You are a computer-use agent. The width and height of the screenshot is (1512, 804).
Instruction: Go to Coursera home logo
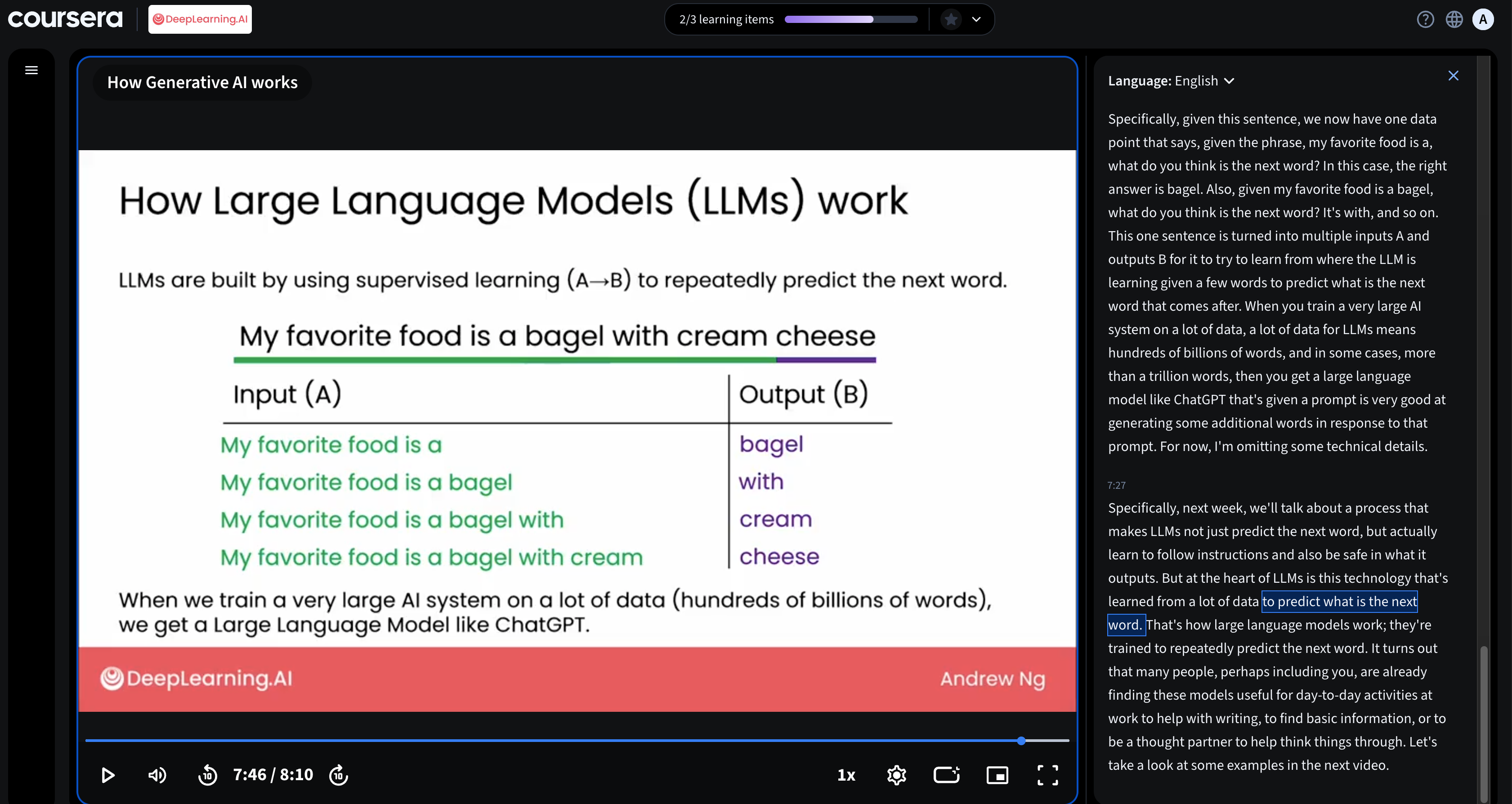coord(65,19)
